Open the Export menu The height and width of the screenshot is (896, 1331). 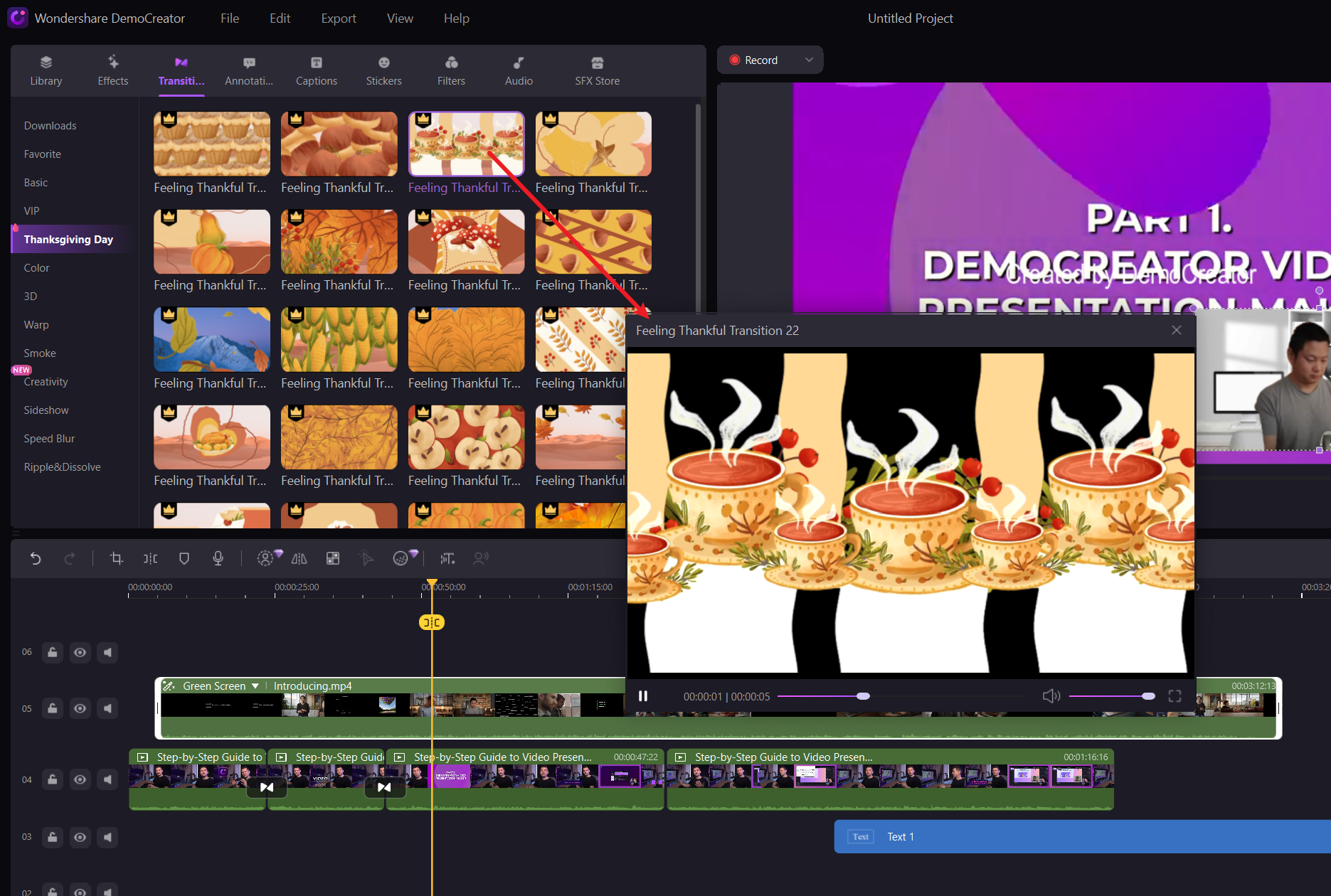pos(339,18)
